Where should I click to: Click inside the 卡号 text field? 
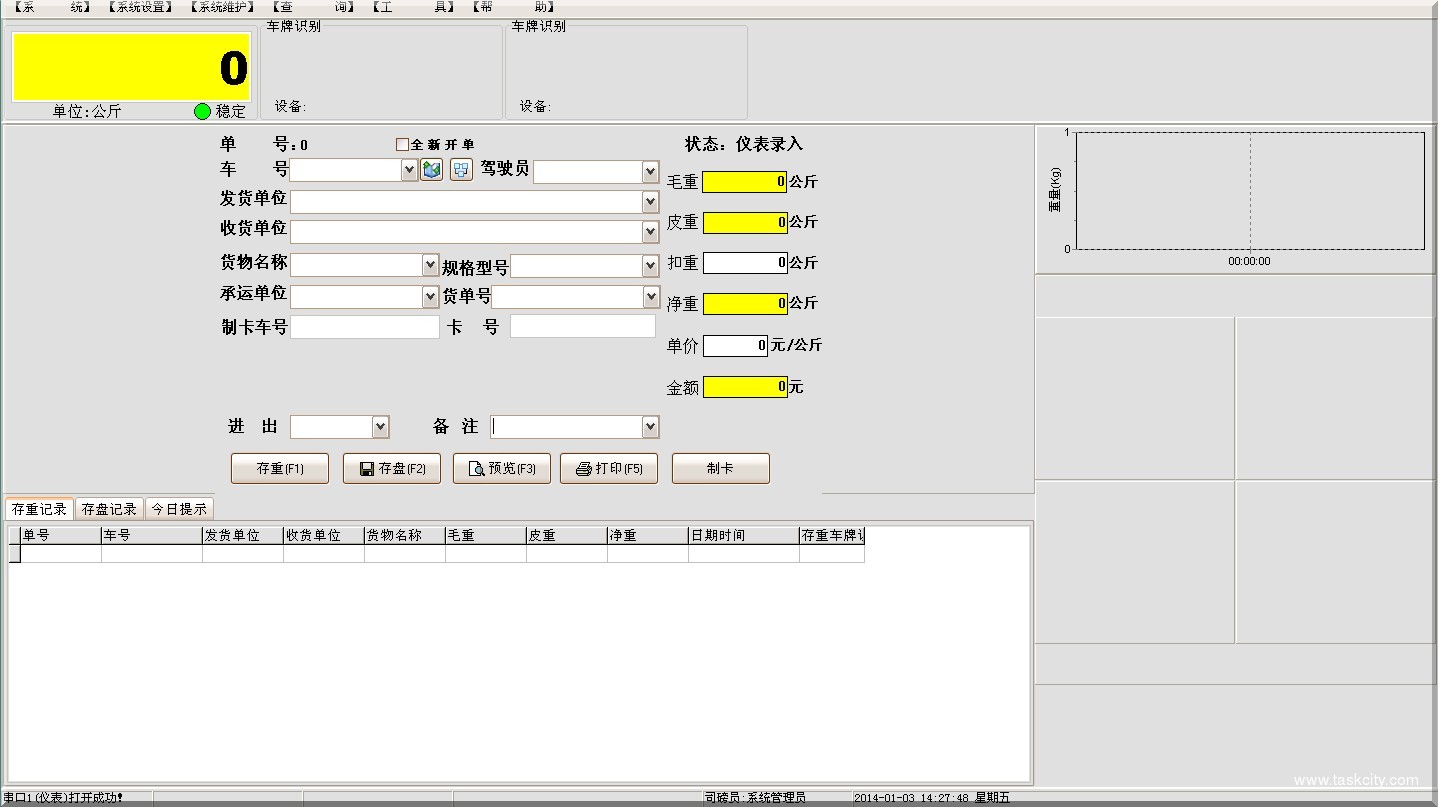(x=583, y=326)
